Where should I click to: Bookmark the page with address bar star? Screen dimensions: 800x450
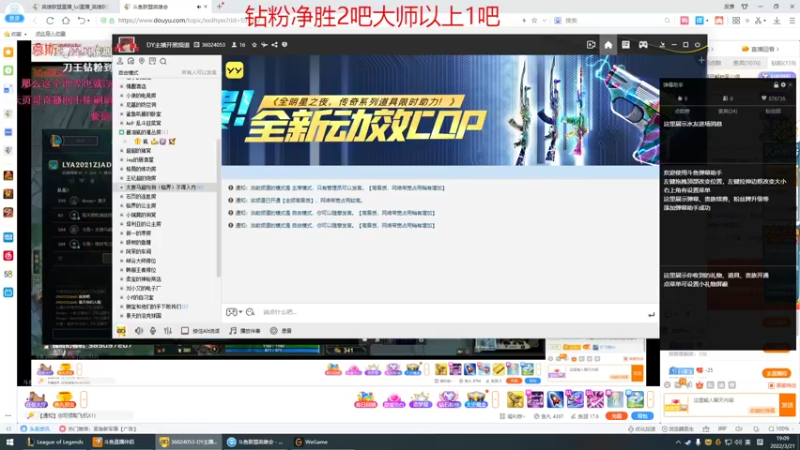pos(534,20)
